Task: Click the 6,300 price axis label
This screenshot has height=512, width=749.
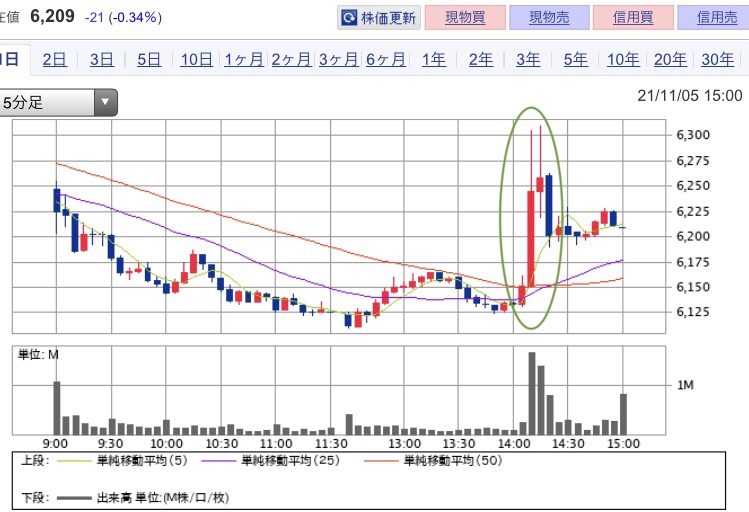Action: pos(693,135)
